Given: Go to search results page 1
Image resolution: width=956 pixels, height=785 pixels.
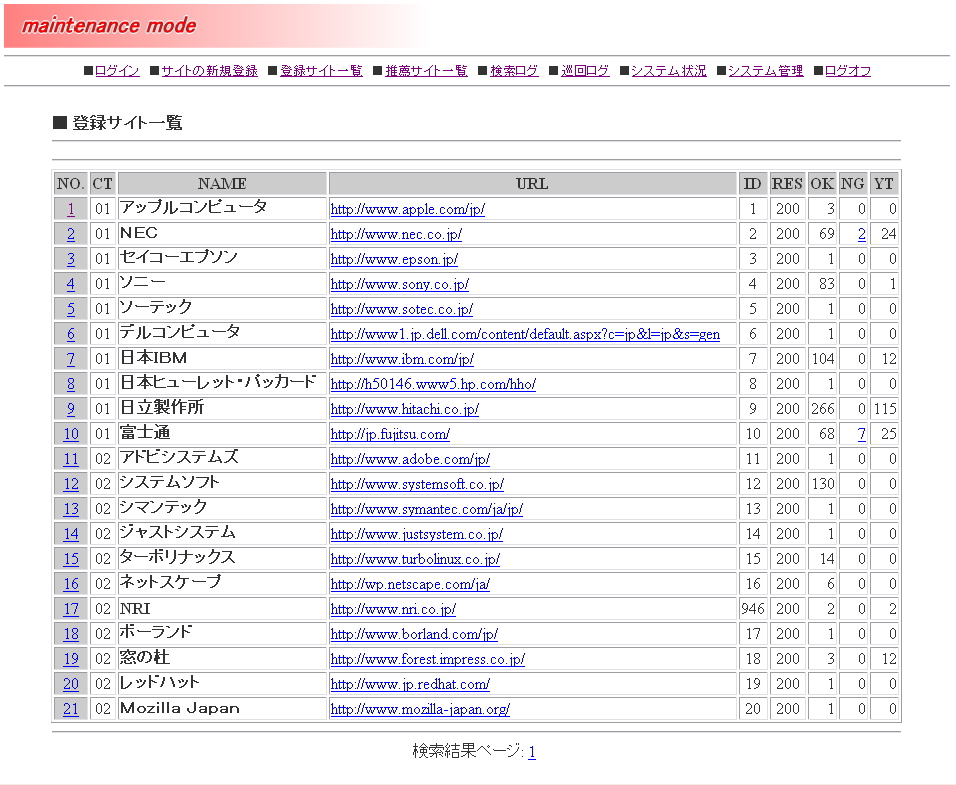Looking at the screenshot, I should click(x=532, y=752).
